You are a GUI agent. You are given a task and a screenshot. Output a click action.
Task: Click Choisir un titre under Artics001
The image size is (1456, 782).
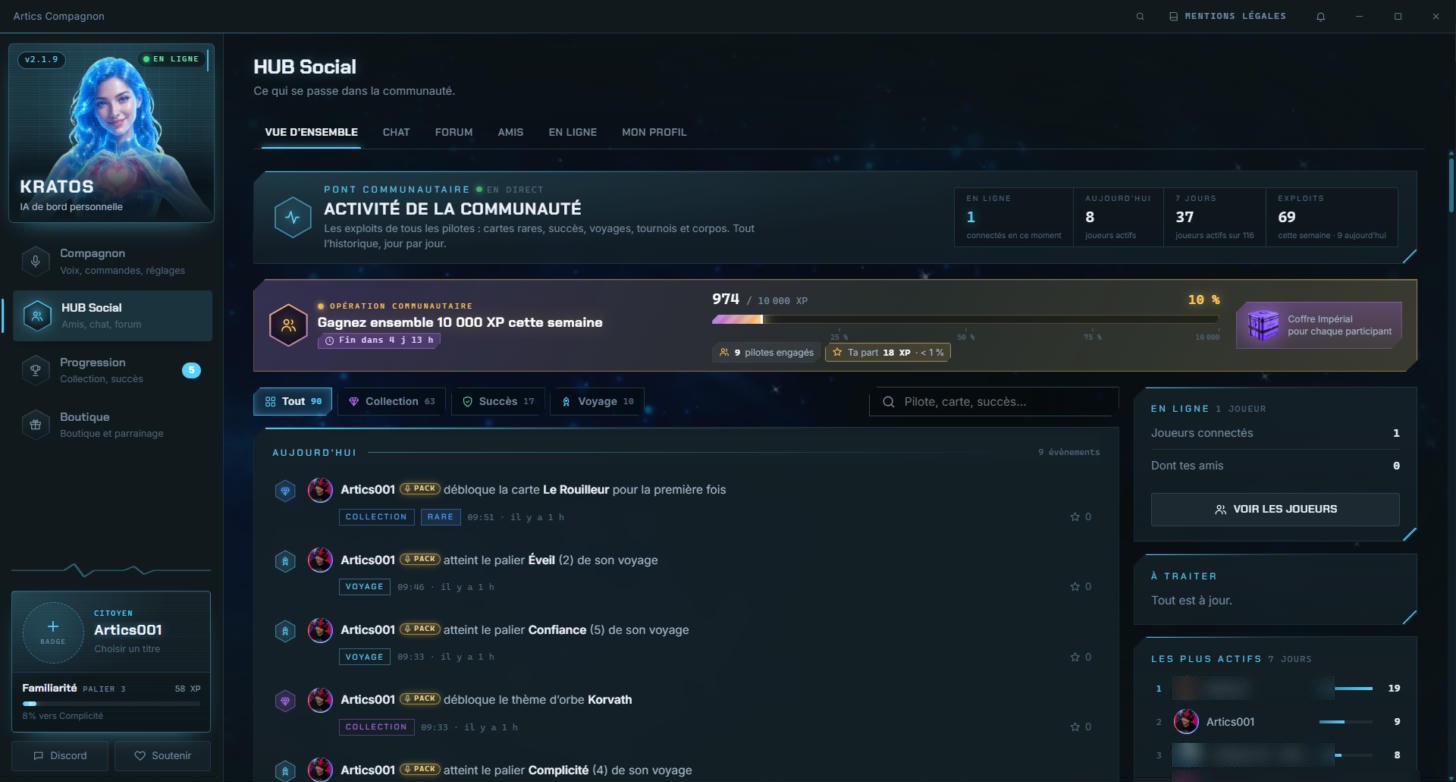(x=127, y=649)
